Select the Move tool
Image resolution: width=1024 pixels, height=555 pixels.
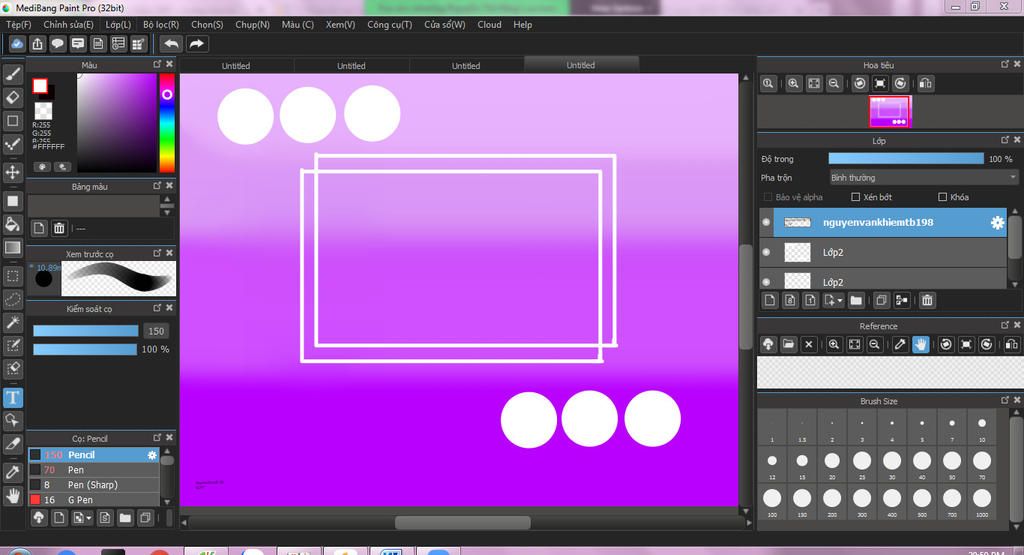[12, 172]
